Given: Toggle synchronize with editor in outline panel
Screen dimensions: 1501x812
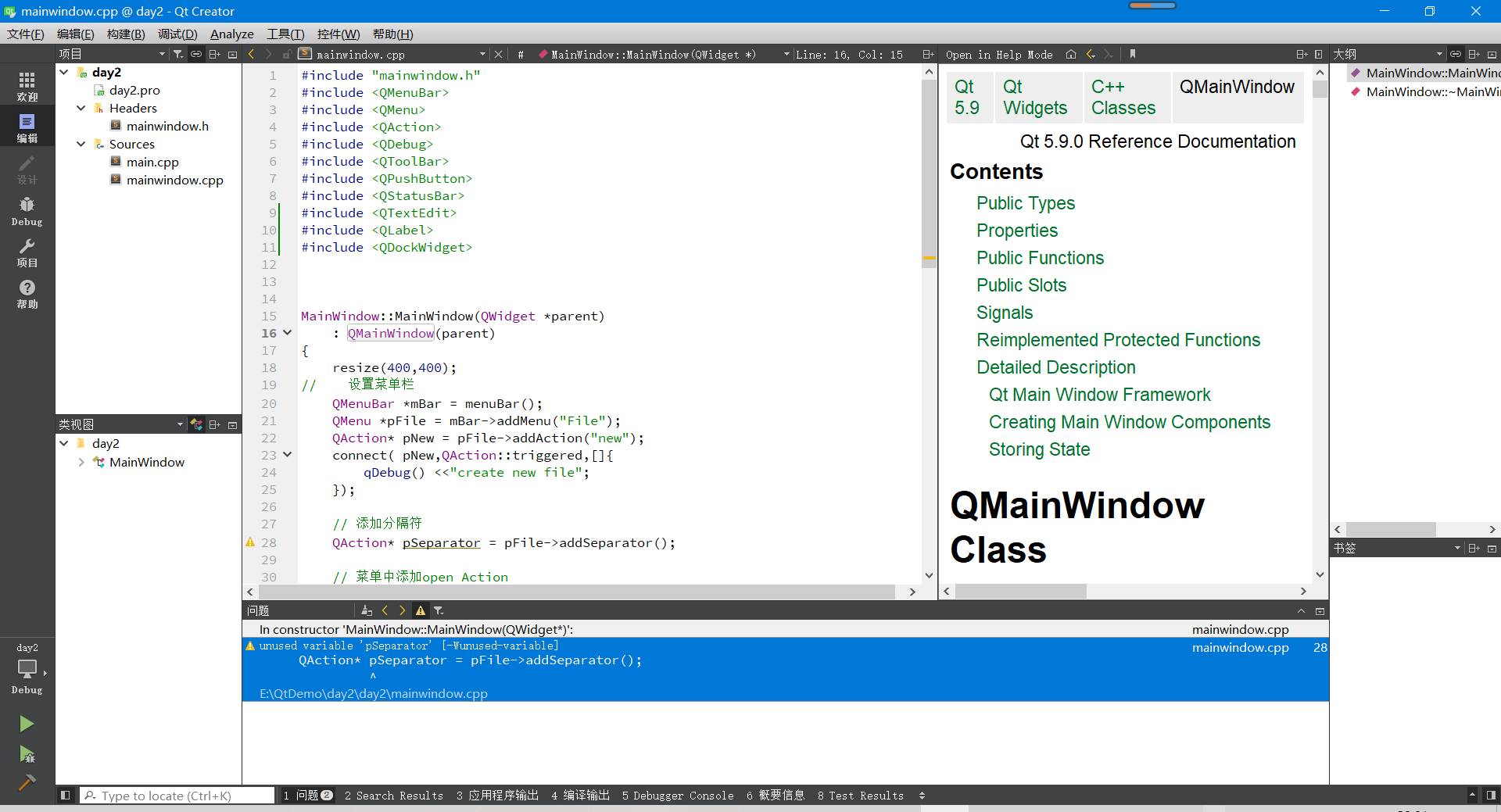Looking at the screenshot, I should pyautogui.click(x=1456, y=54).
